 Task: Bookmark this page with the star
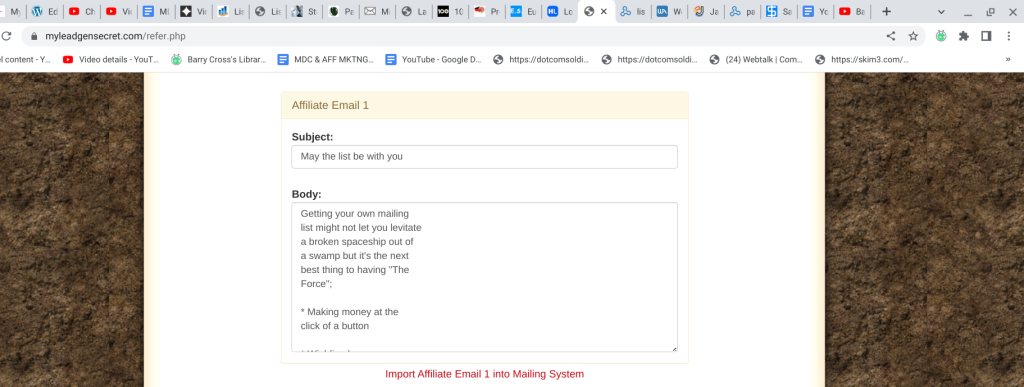pyautogui.click(x=913, y=36)
